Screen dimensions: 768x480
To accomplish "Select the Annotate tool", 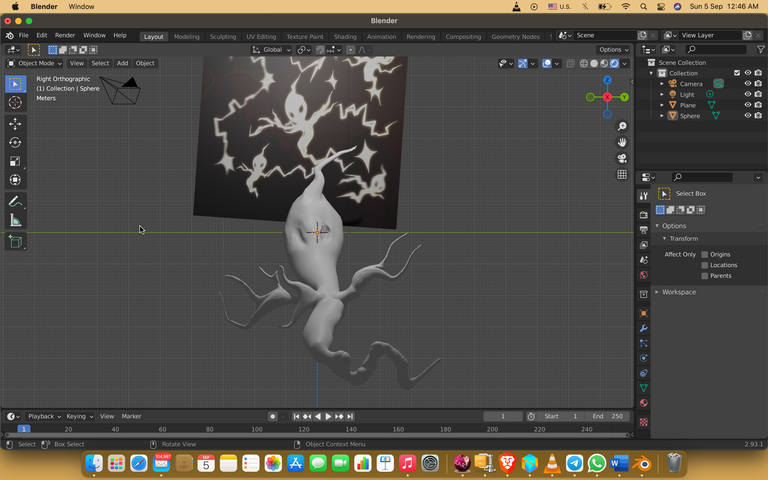I will [x=15, y=201].
